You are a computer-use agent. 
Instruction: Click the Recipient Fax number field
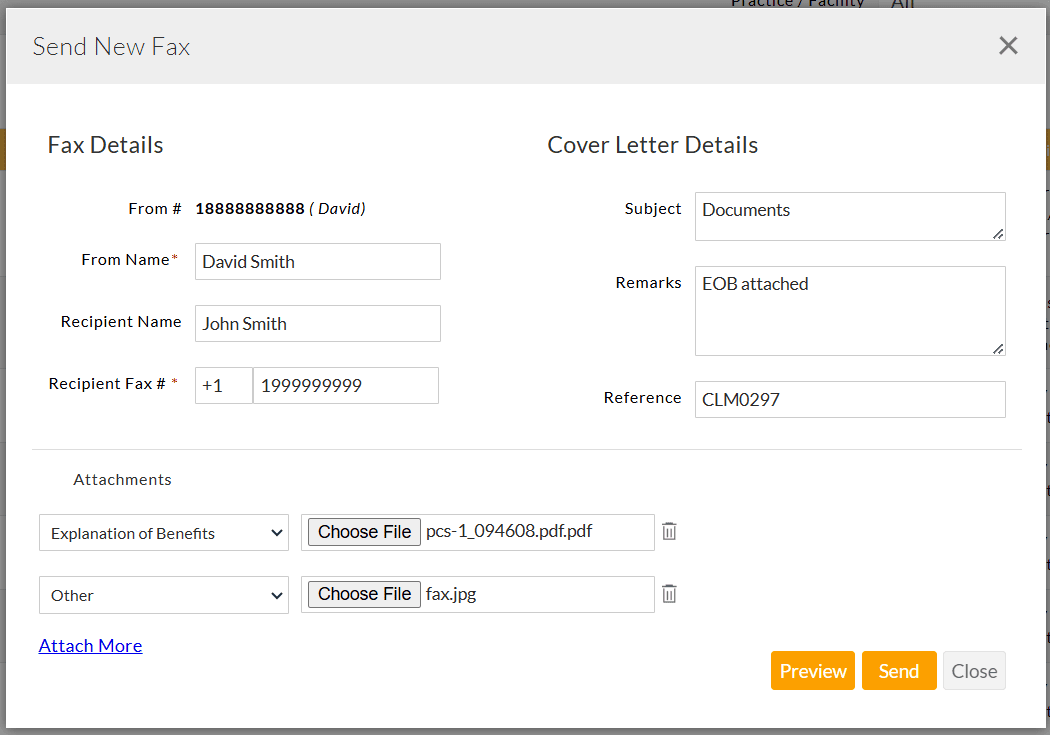[345, 386]
